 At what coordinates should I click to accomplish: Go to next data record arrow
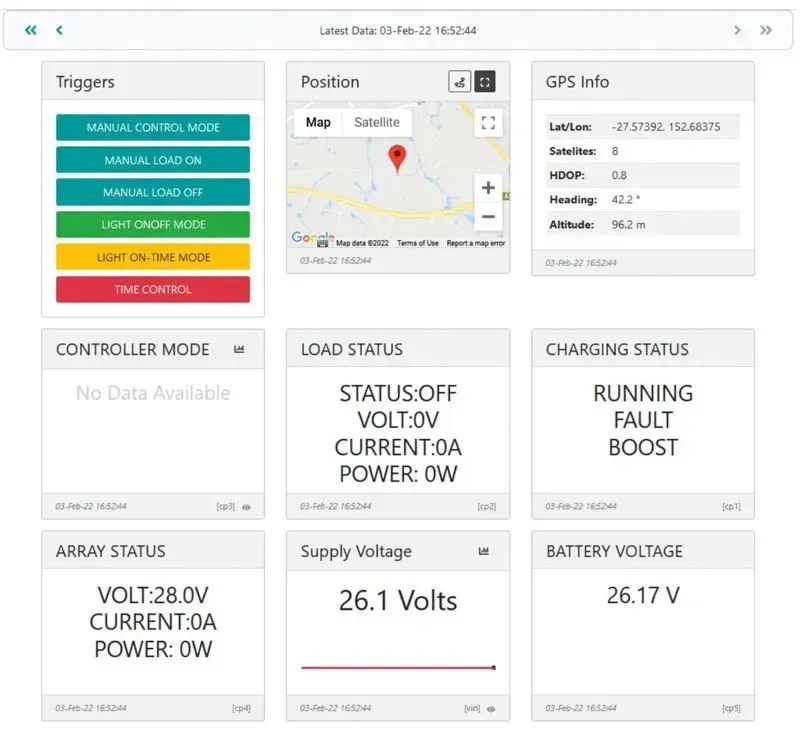[737, 30]
